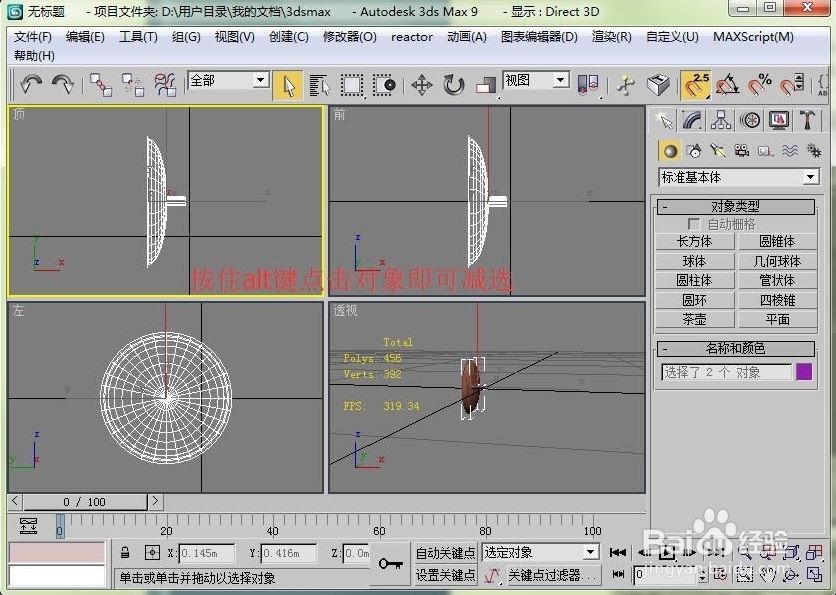This screenshot has width=836, height=595.
Task: Open the Utilities hammer tab
Action: tap(808, 120)
